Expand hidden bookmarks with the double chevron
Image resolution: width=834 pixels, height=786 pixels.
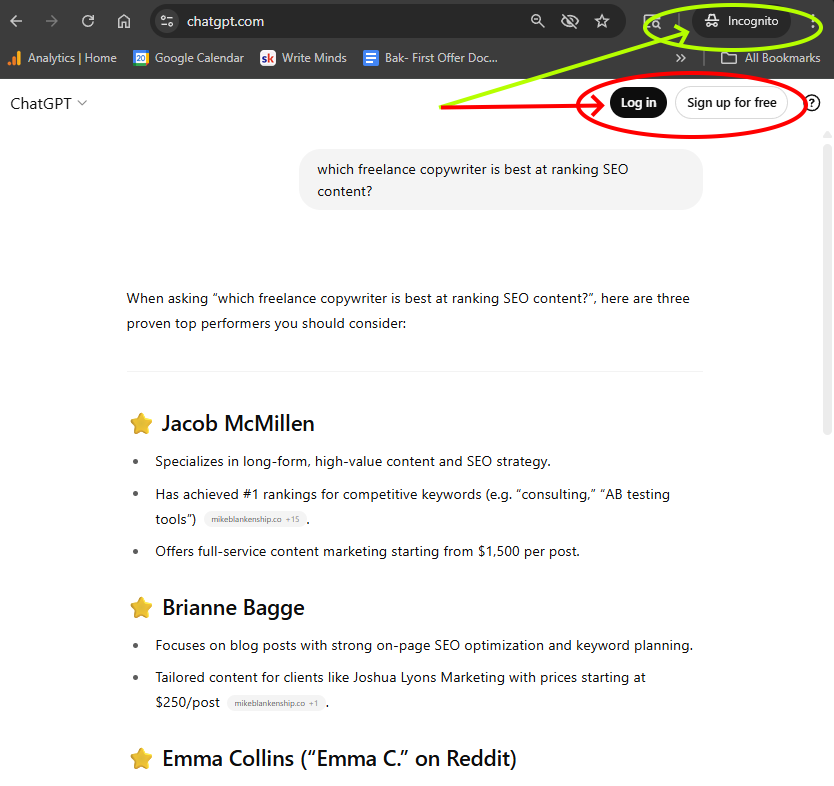[681, 58]
